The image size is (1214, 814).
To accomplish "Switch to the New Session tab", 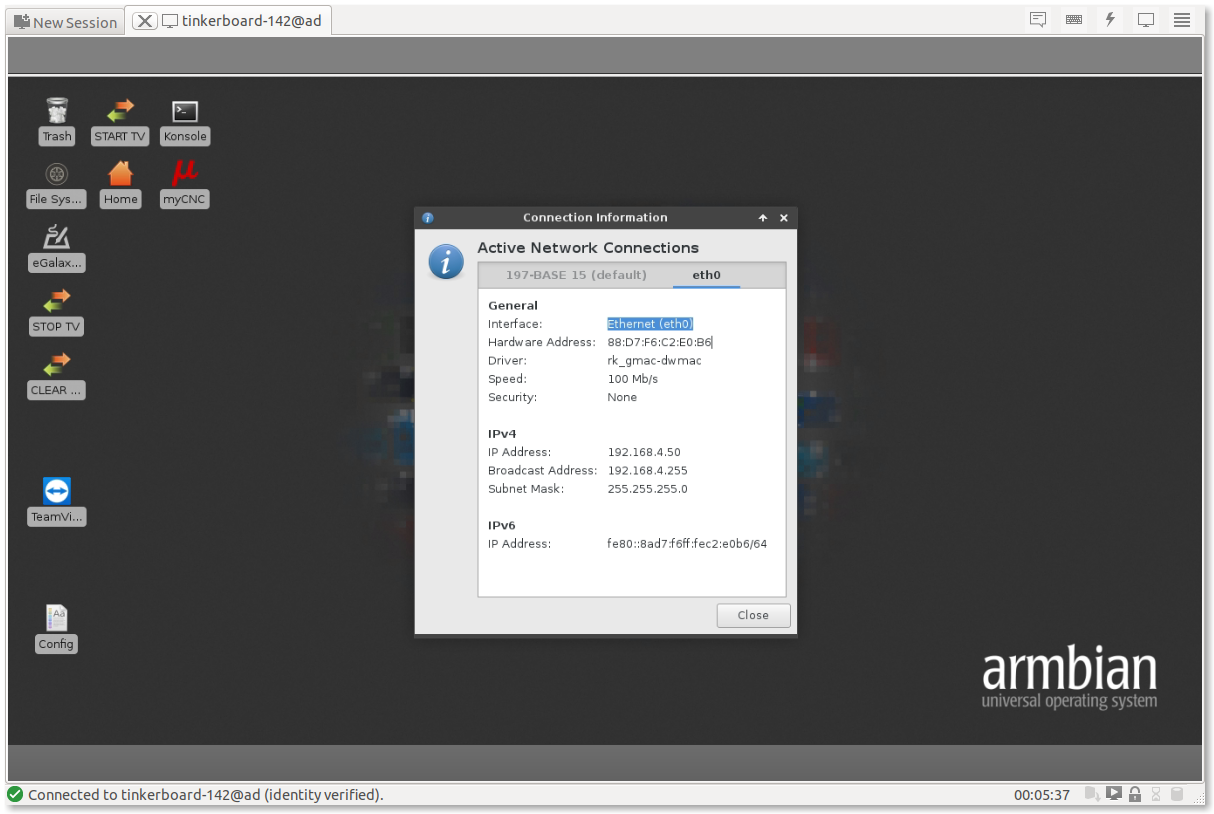I will 65,22.
